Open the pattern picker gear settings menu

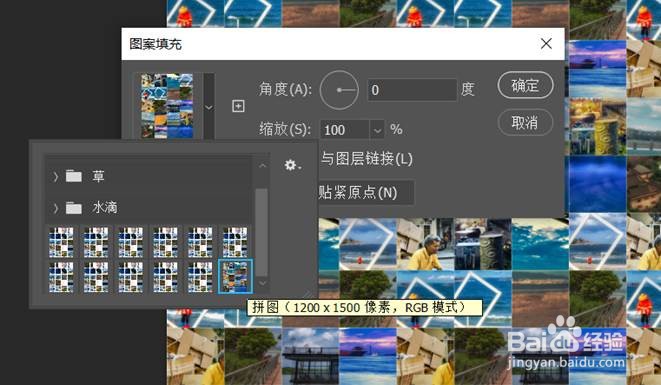(293, 165)
